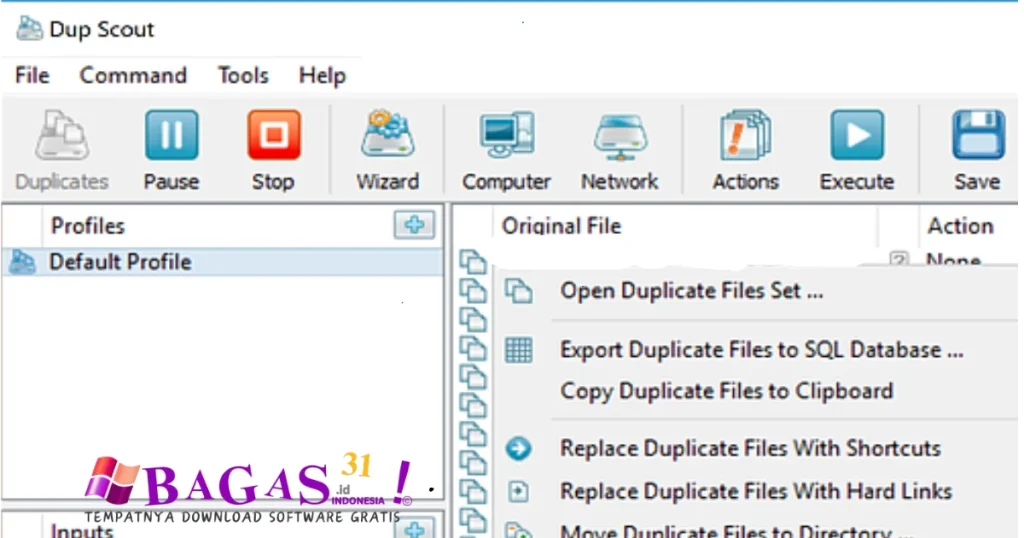Open the Help menu
The image size is (1024, 538).
(322, 76)
